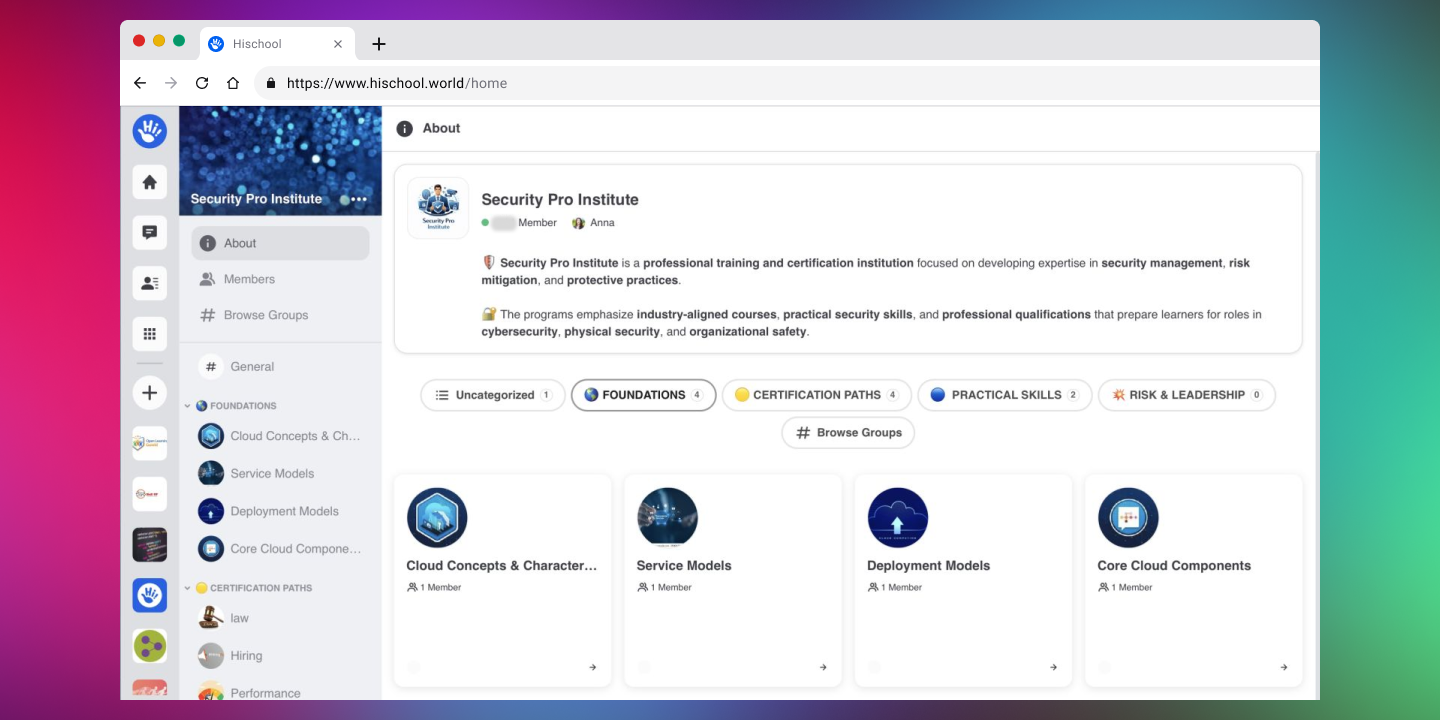
Task: Click the Security Pro Institute logo image
Action: 438,208
